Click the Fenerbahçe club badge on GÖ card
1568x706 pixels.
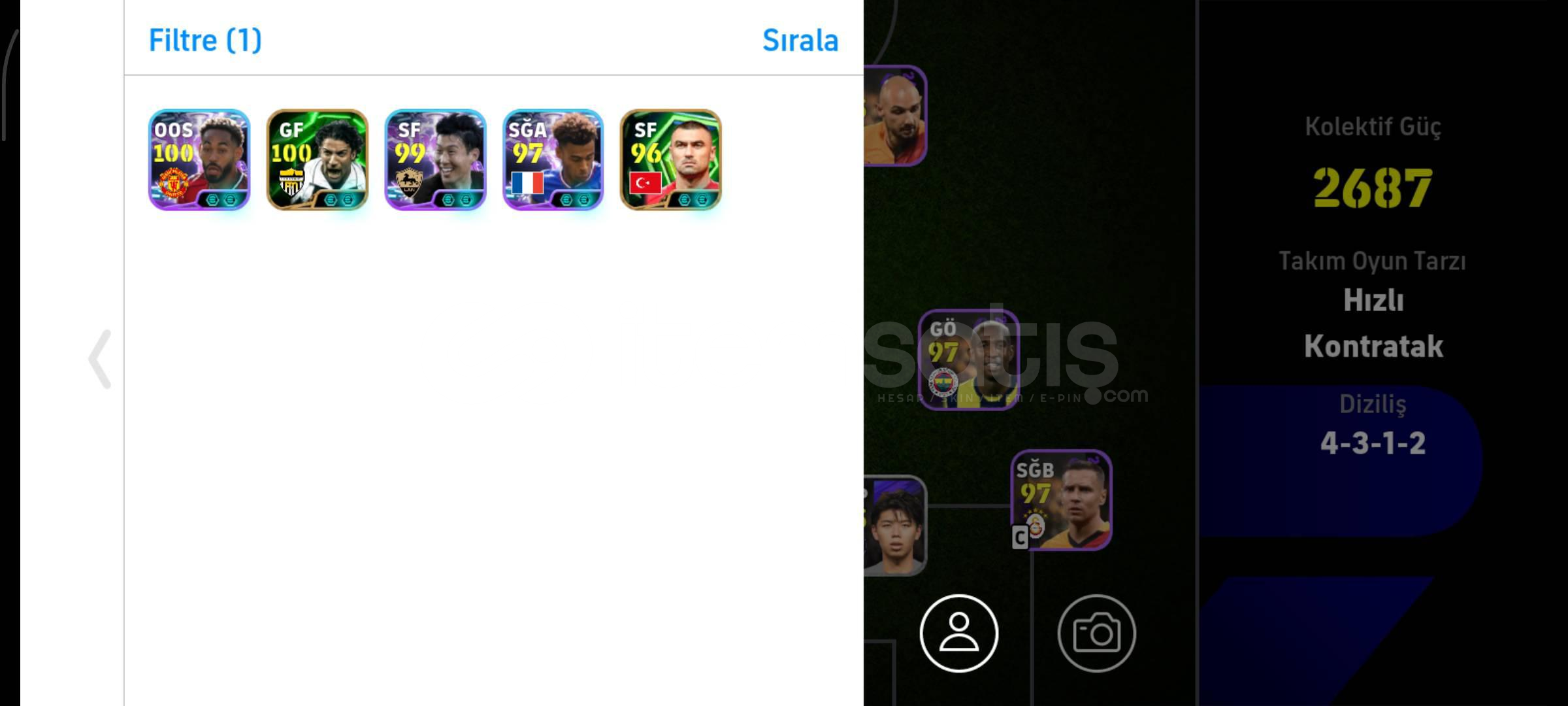pyautogui.click(x=943, y=383)
